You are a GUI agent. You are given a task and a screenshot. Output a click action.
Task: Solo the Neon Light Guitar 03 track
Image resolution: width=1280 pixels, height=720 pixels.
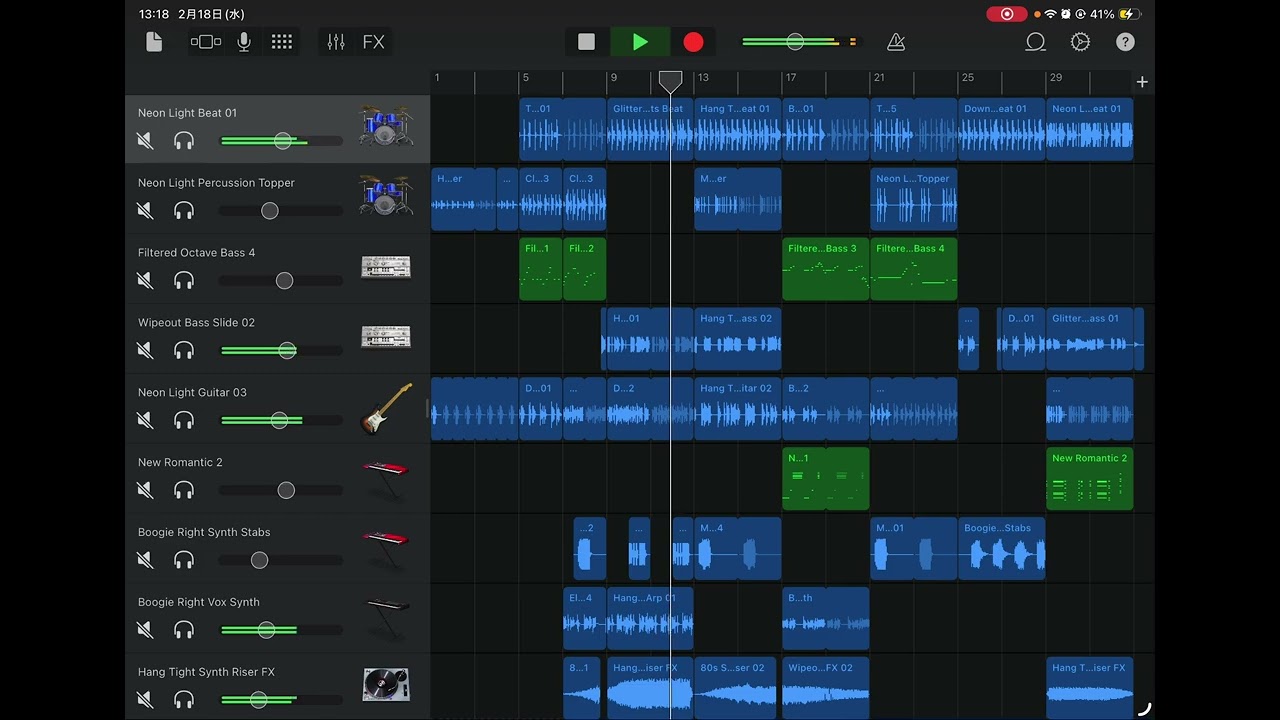pyautogui.click(x=184, y=421)
